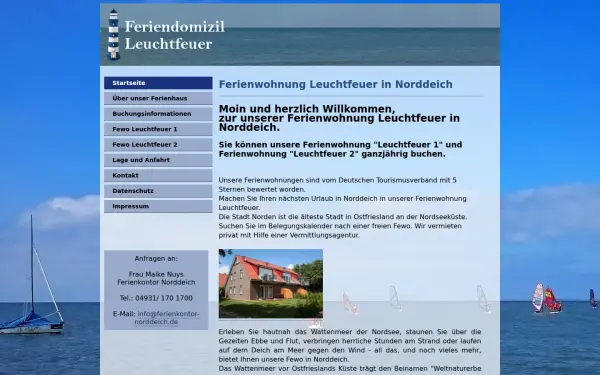The height and width of the screenshot is (375, 600).
Task: Navigate to Kontakt page
Action: point(158,175)
